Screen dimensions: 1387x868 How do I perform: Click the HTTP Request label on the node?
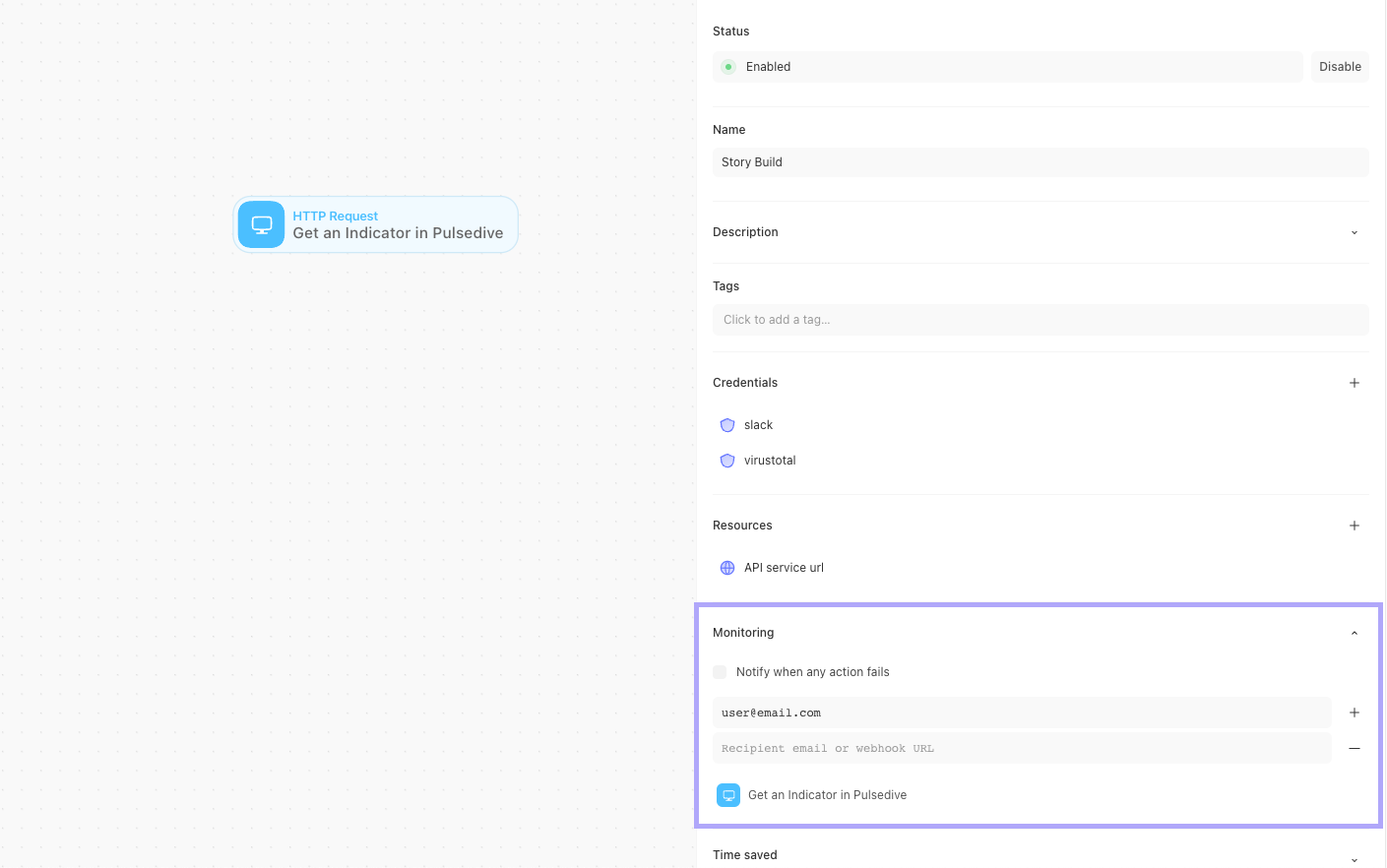(335, 216)
